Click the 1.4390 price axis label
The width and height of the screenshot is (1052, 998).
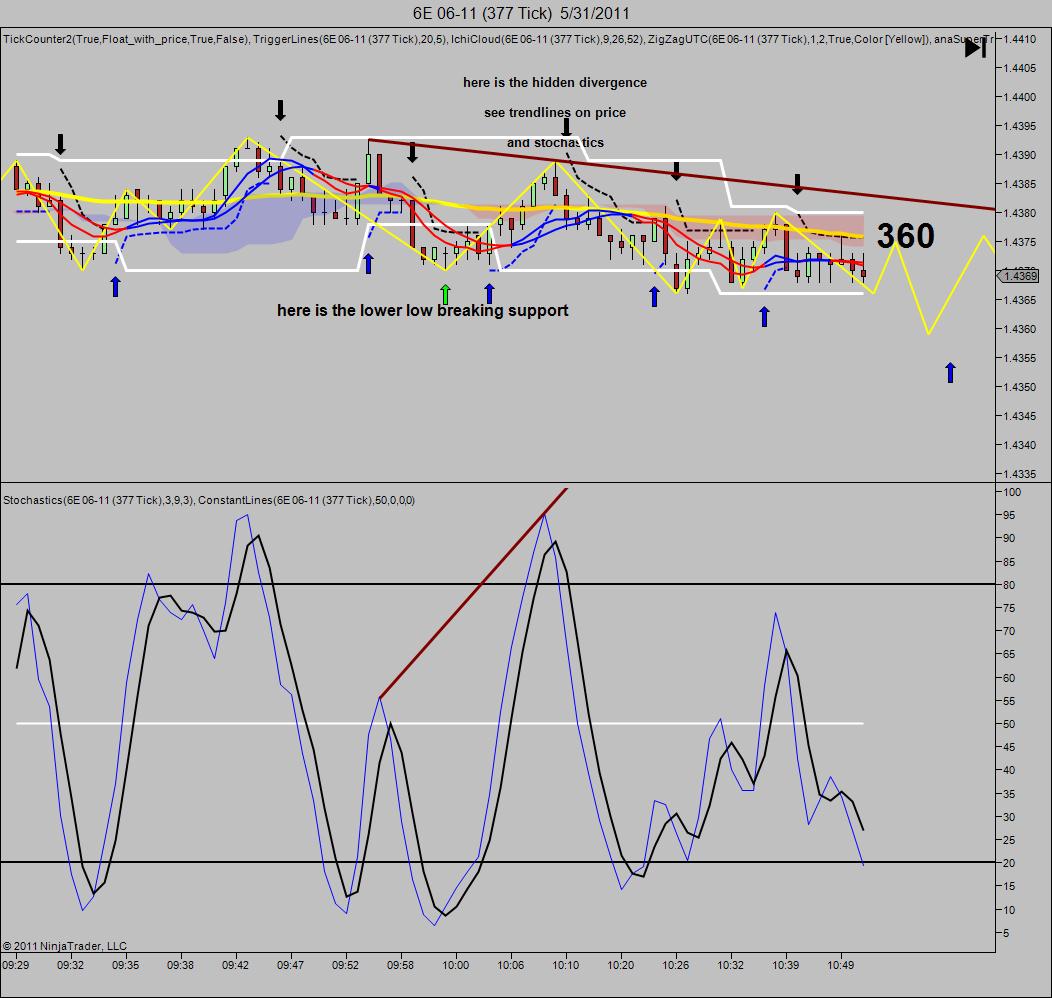pyautogui.click(x=1020, y=154)
